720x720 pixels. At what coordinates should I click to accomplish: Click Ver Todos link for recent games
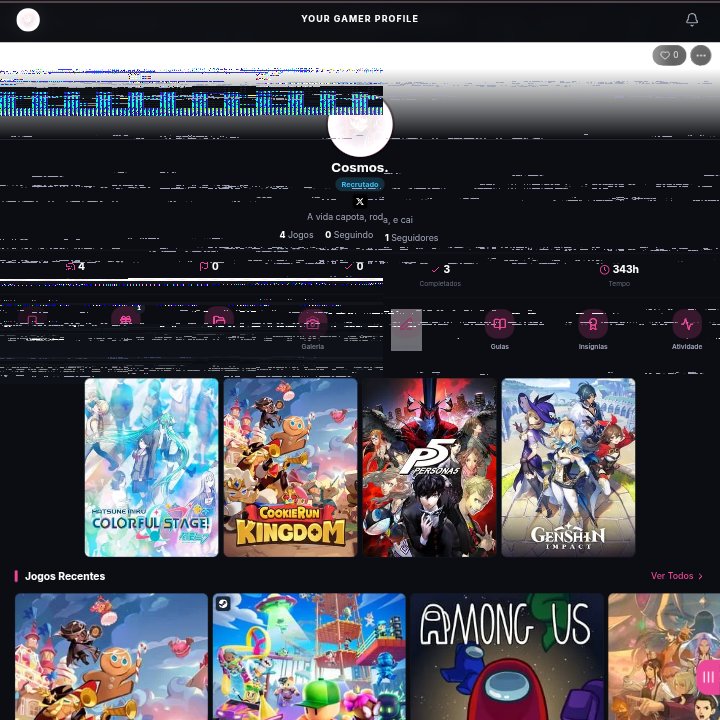[x=672, y=576]
